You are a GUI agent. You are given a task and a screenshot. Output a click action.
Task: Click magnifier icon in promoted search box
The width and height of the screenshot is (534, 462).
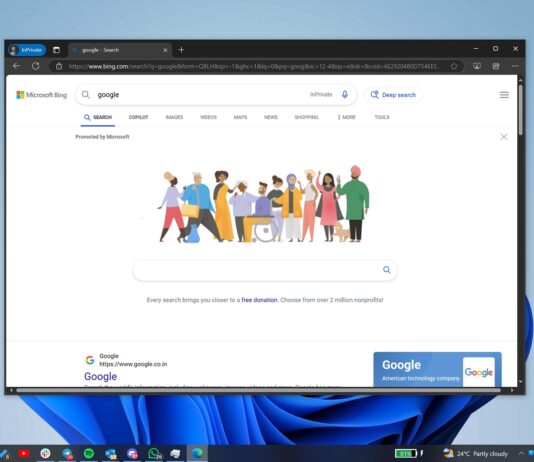tap(387, 270)
